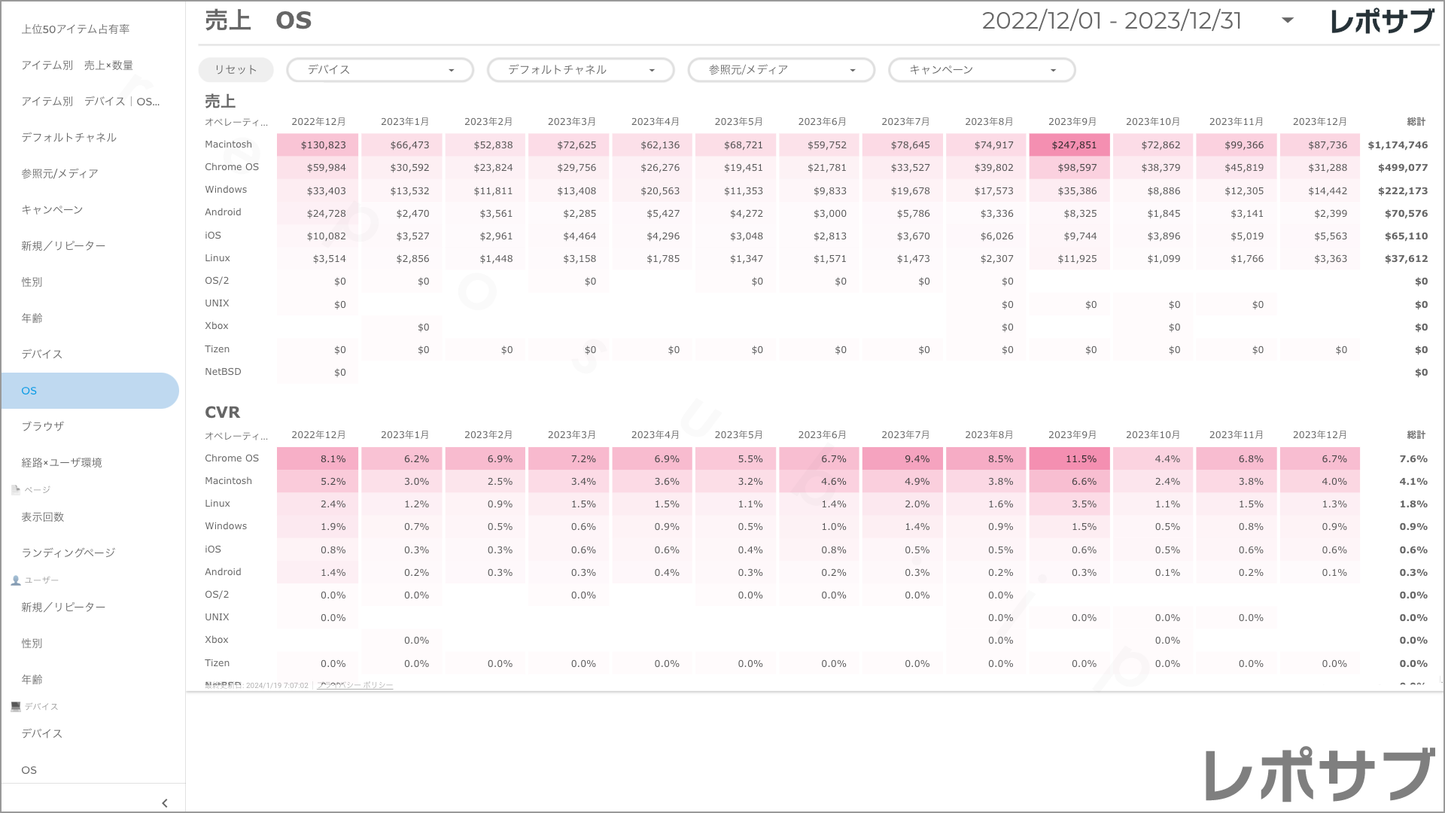1445x813 pixels.
Task: Click the 11.5% Chrome OS CVR cell
Action: 1071,459
